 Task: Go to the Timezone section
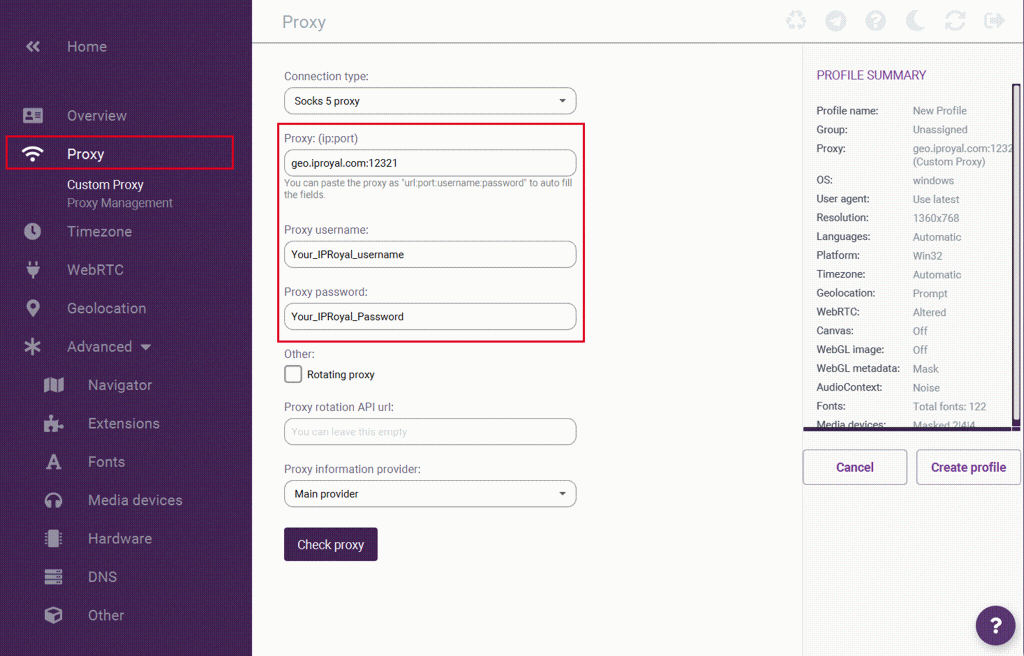tap(99, 232)
